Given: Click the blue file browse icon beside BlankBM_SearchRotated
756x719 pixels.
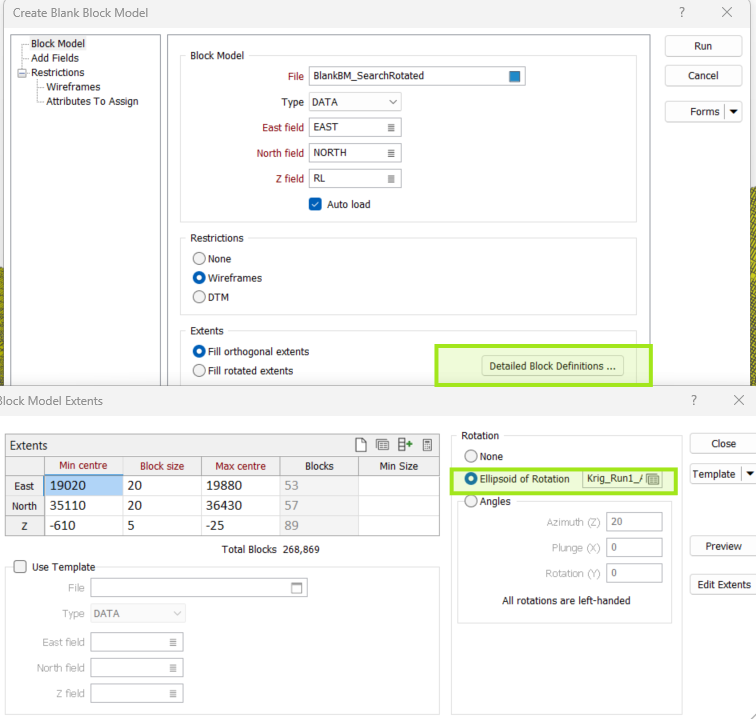Looking at the screenshot, I should pos(515,76).
